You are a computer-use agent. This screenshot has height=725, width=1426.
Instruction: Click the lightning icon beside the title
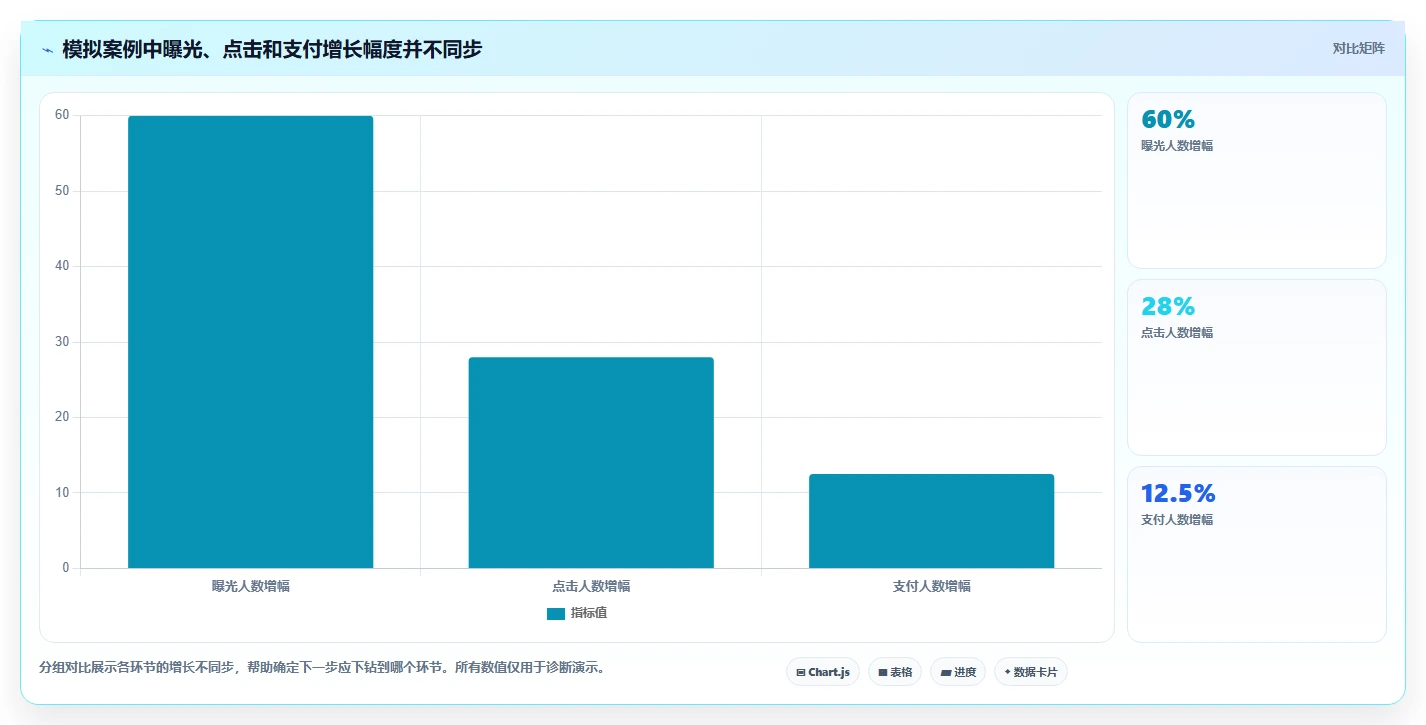(x=47, y=49)
